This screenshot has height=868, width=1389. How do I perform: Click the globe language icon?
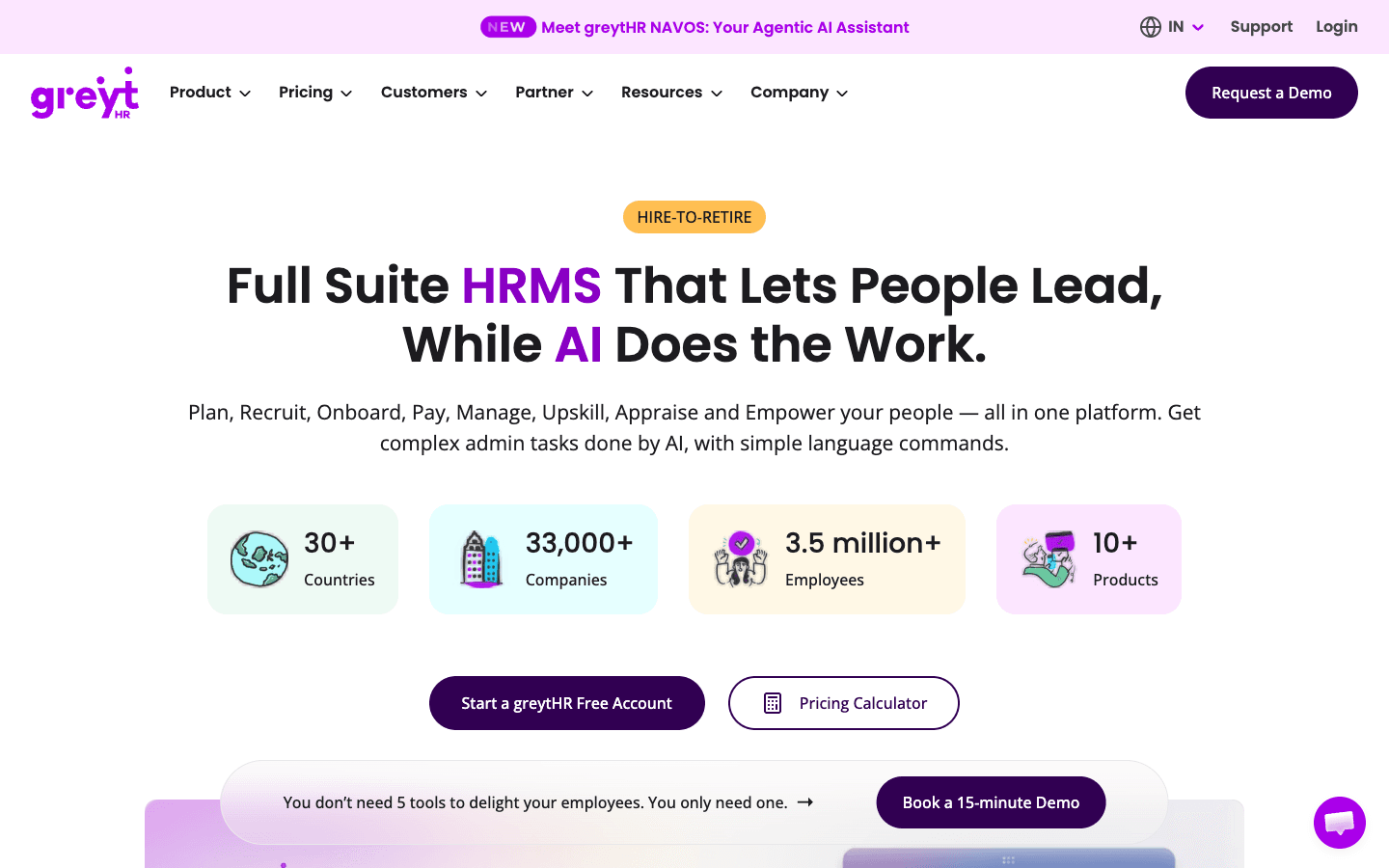pos(1151,27)
